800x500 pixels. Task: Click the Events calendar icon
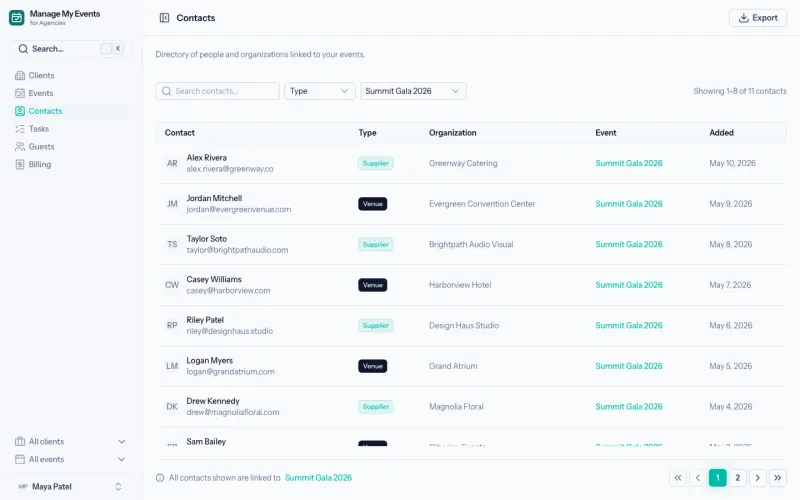coord(20,93)
